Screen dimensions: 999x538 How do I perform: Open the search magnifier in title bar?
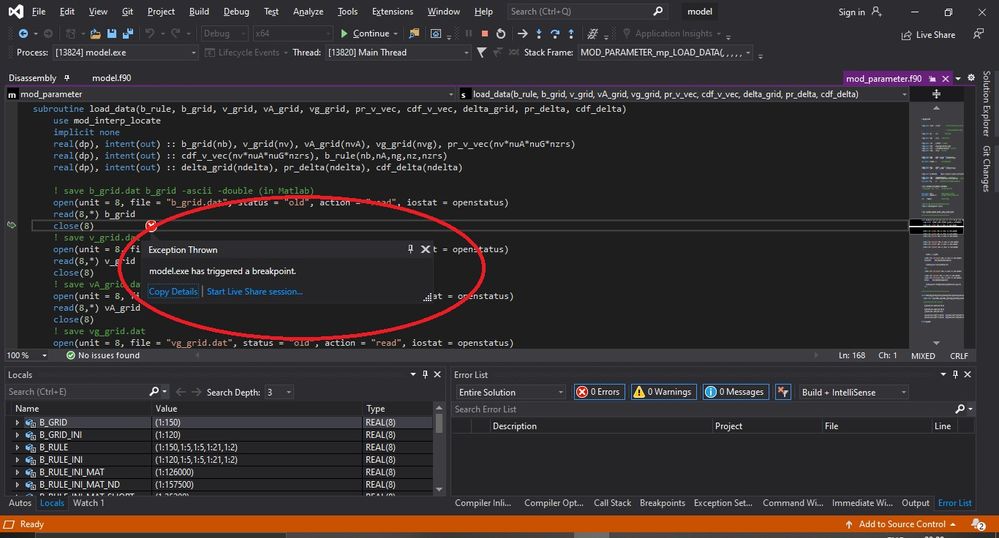[658, 11]
